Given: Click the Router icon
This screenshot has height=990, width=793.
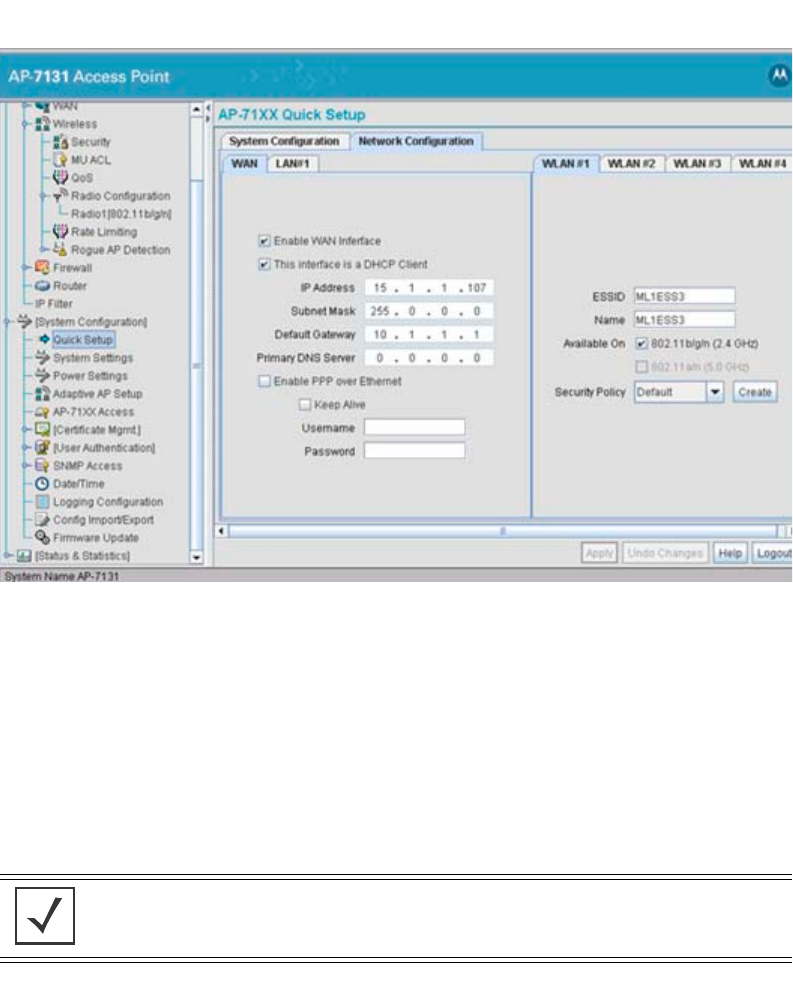Looking at the screenshot, I should [x=42, y=285].
